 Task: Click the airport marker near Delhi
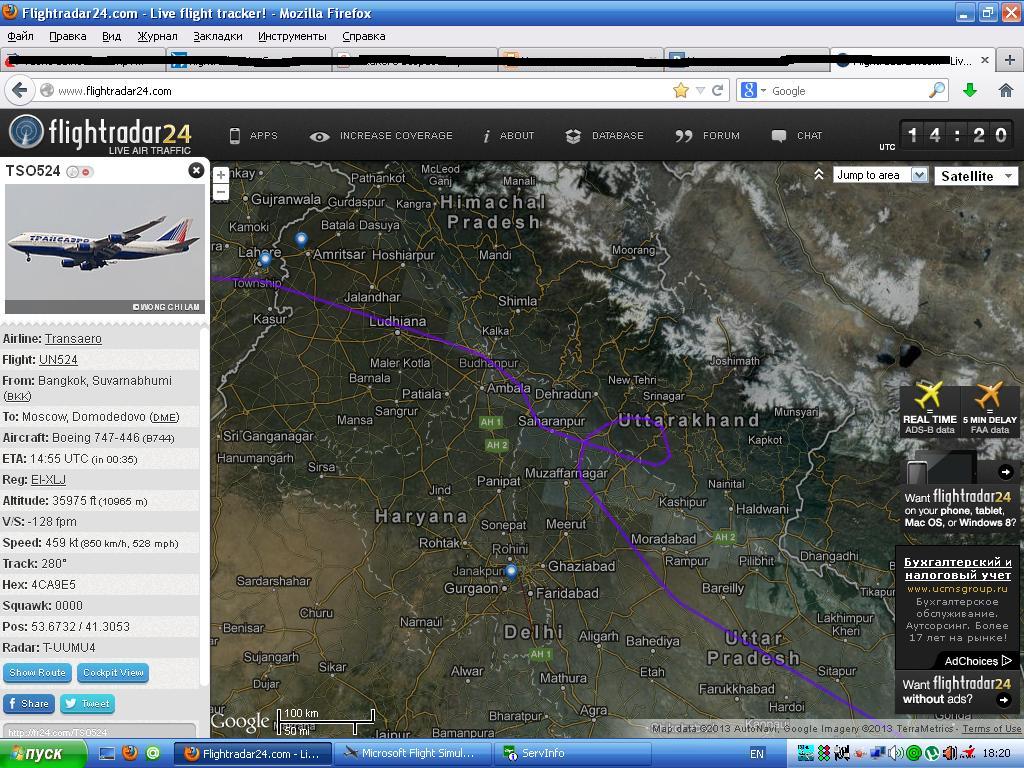tap(511, 572)
